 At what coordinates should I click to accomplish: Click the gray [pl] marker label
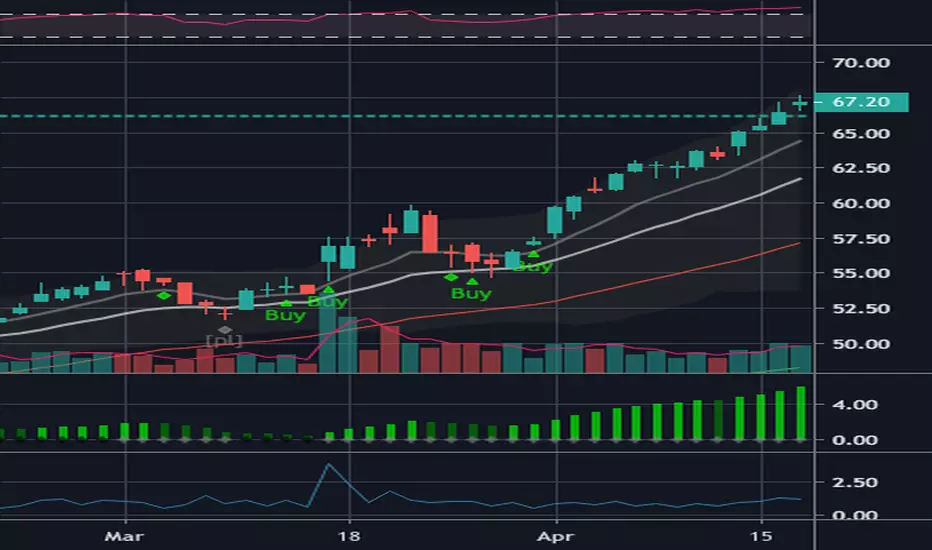click(224, 341)
